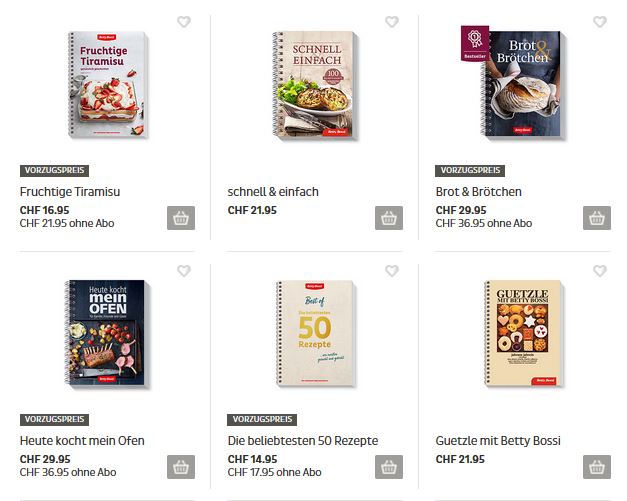This screenshot has width=627, height=501.
Task: Heart the Guetzle mit Betty Bossi book
Action: point(600,271)
